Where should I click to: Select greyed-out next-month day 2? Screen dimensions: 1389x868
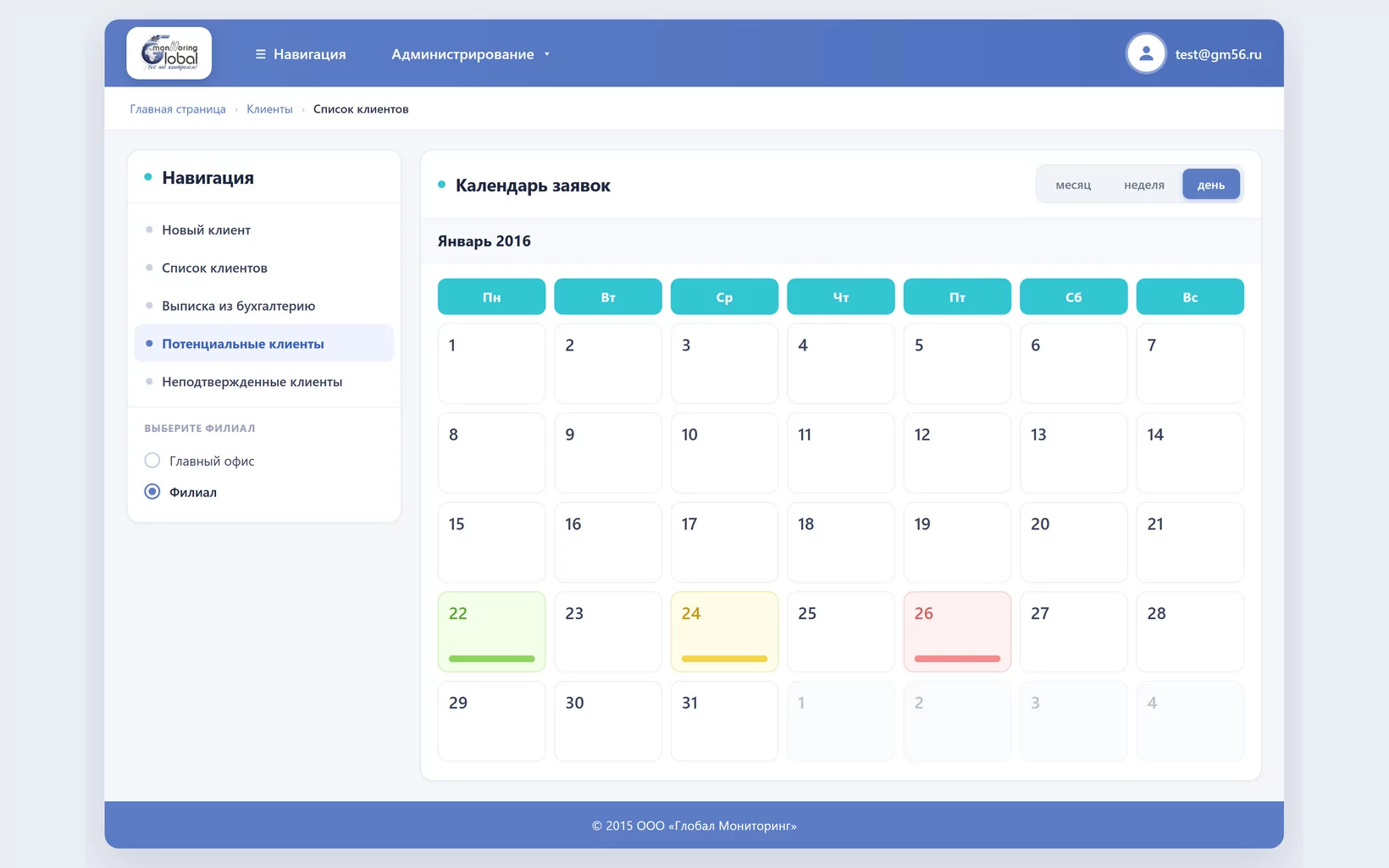tap(957, 721)
